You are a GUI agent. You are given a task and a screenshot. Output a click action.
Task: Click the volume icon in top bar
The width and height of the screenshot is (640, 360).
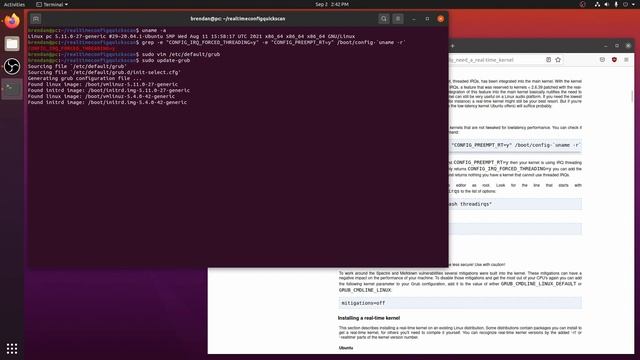(x=607, y=4)
